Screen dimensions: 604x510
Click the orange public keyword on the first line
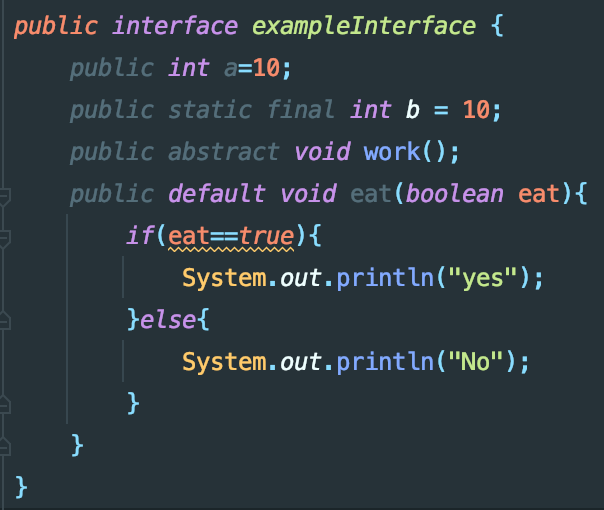pos(56,27)
